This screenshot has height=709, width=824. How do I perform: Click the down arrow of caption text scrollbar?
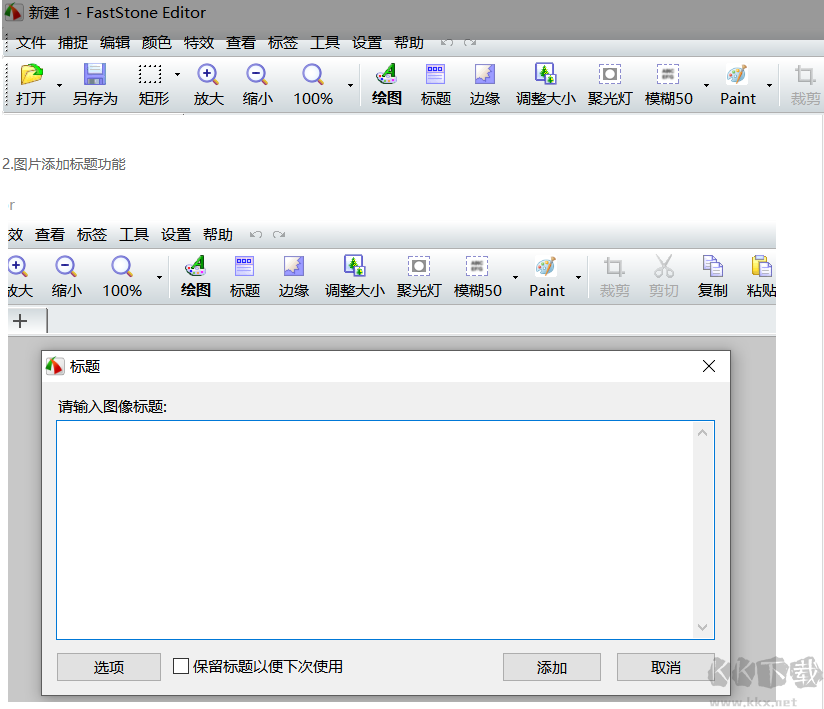pyautogui.click(x=702, y=628)
